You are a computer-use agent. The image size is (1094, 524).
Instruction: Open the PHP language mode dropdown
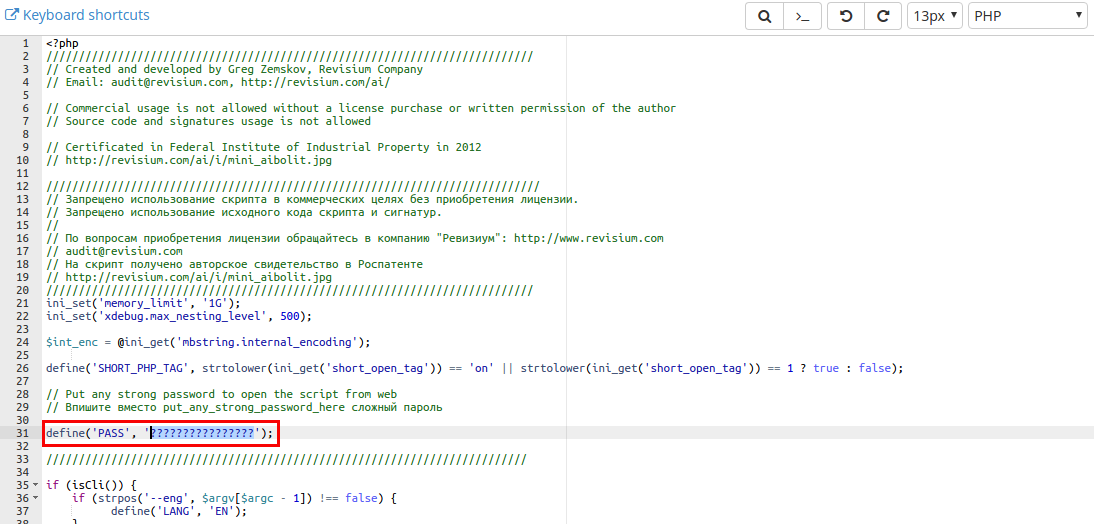tap(1027, 16)
